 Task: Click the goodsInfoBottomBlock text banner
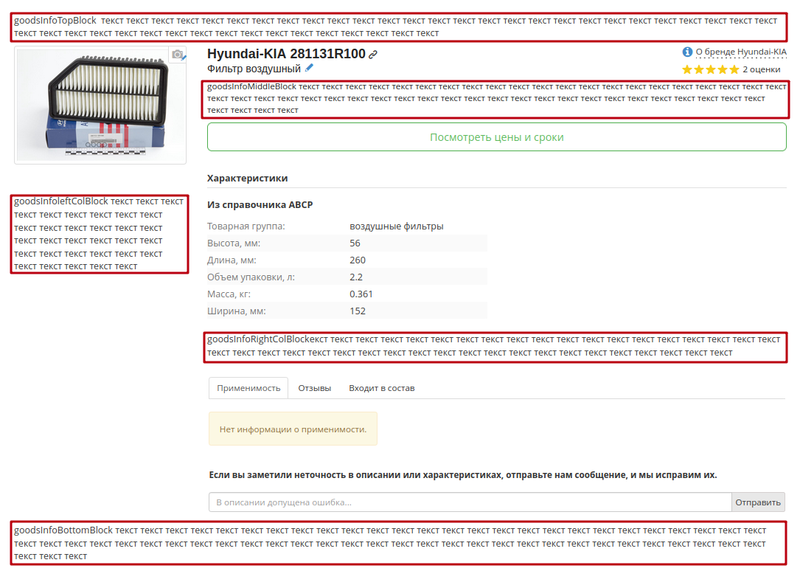pos(400,543)
